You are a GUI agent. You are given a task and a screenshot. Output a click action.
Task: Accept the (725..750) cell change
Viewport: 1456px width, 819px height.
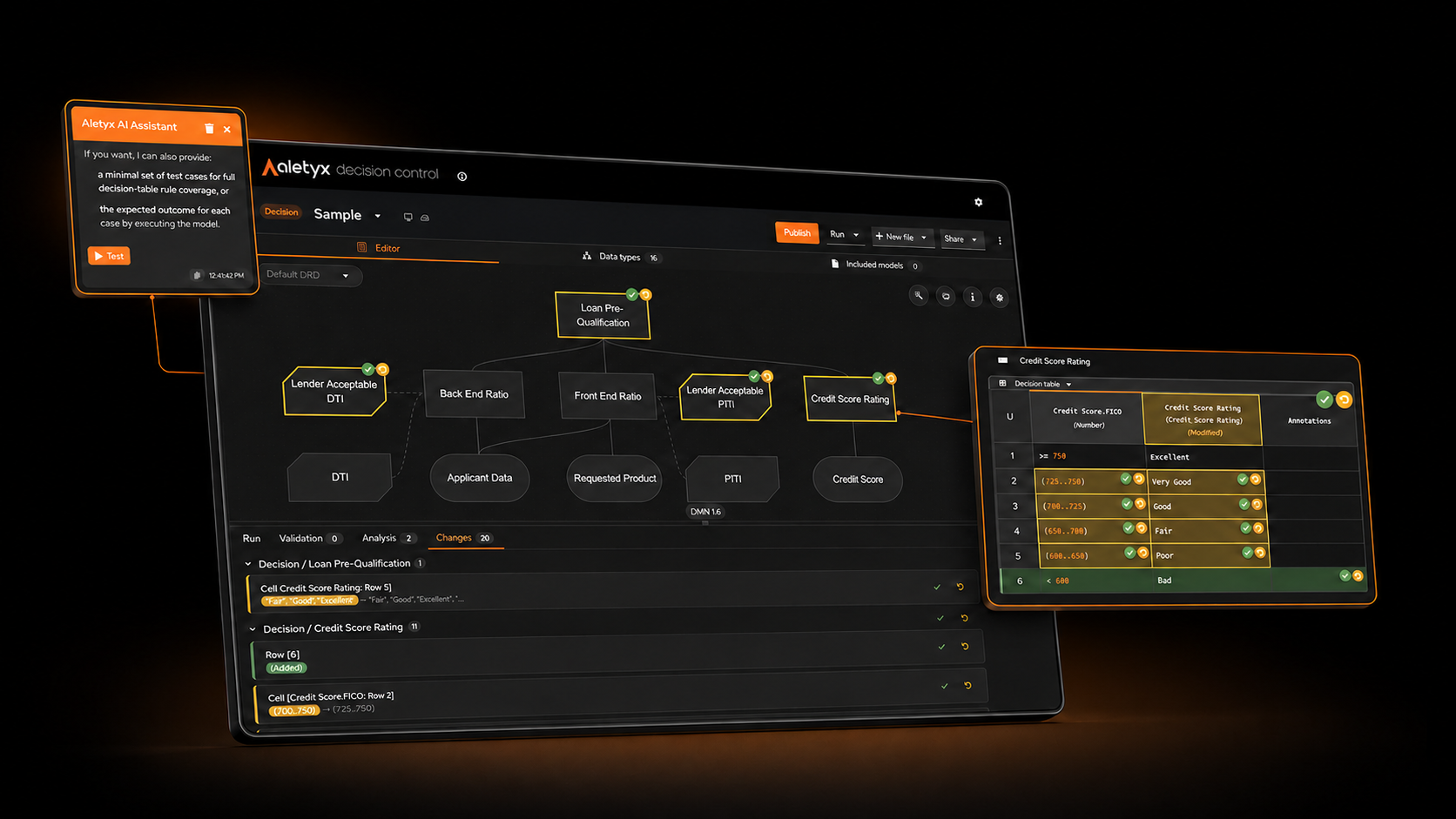click(x=1126, y=479)
